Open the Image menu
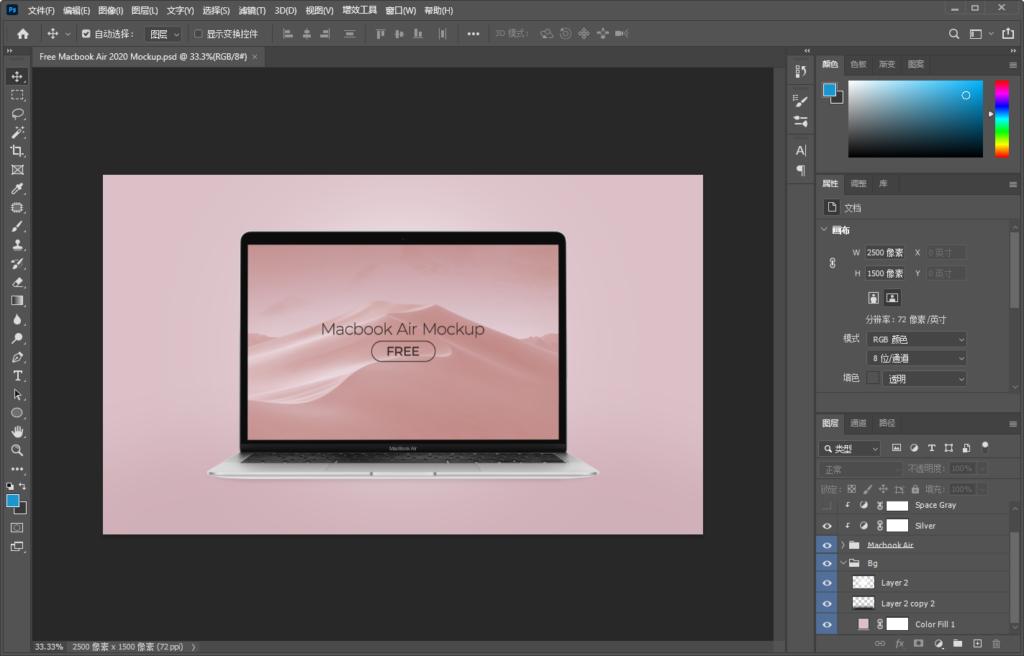1024x656 pixels. click(x=110, y=10)
